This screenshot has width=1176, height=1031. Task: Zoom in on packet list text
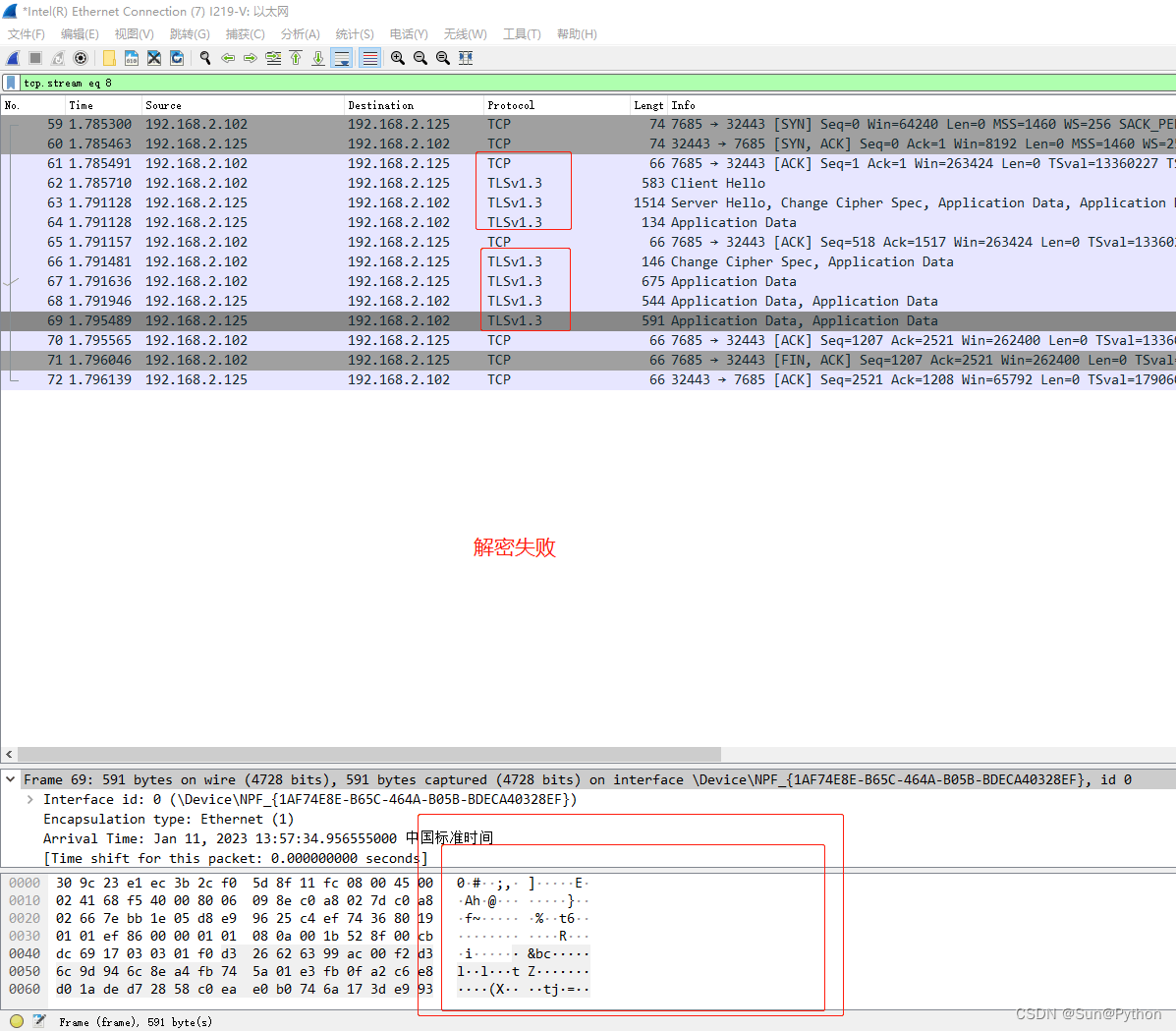click(x=397, y=58)
